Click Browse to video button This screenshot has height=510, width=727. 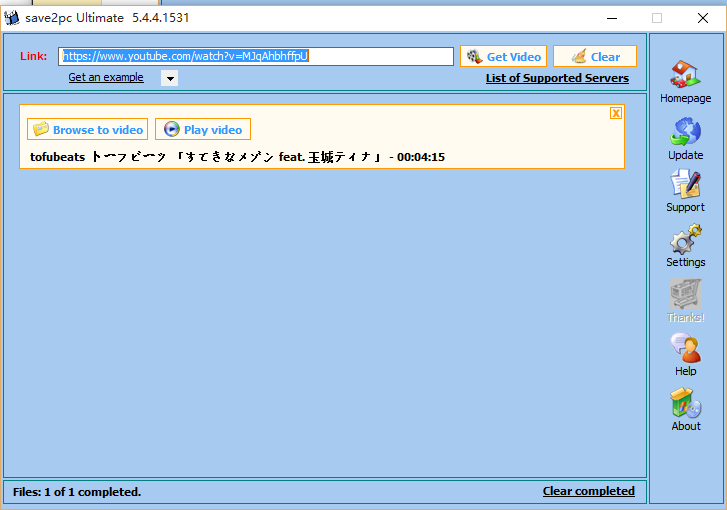(88, 129)
